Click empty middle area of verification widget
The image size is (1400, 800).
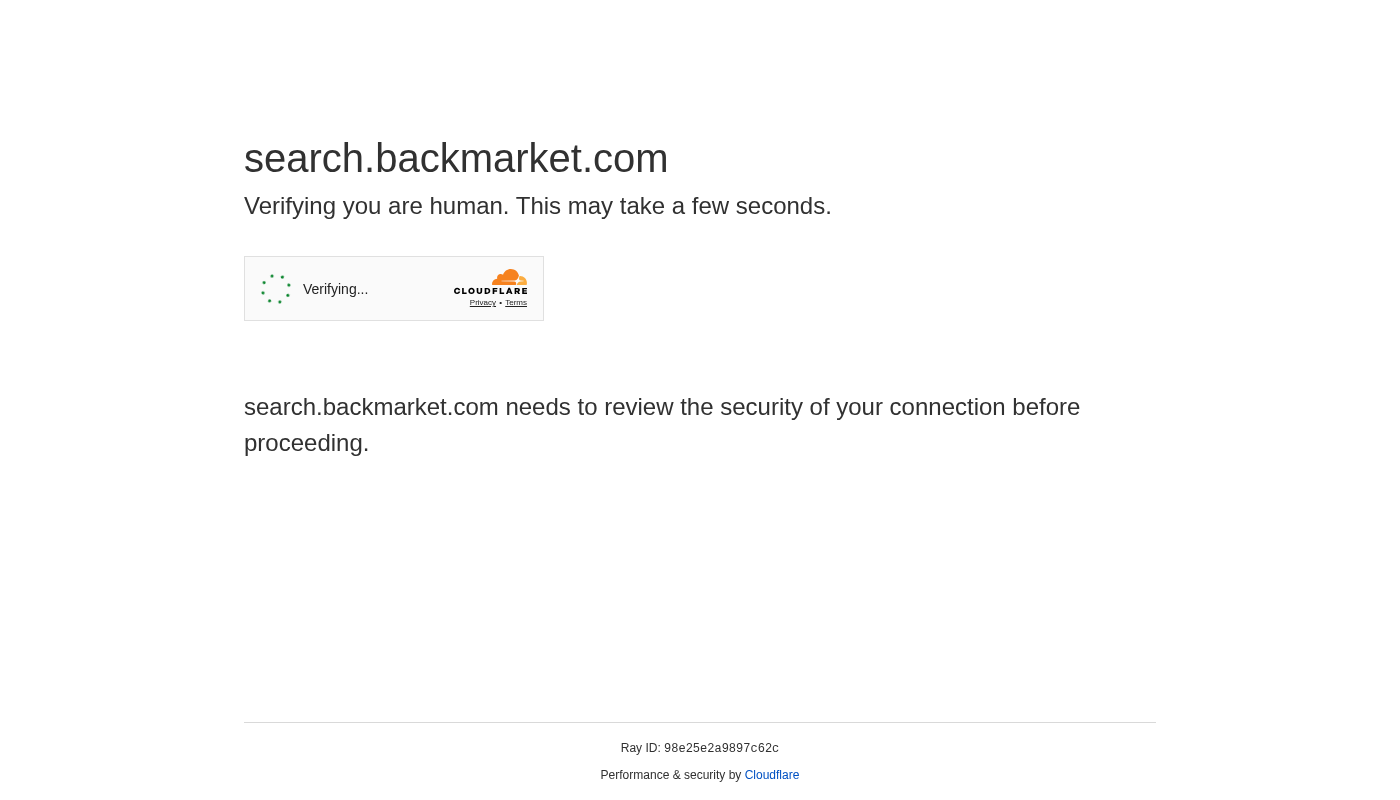click(x=410, y=289)
